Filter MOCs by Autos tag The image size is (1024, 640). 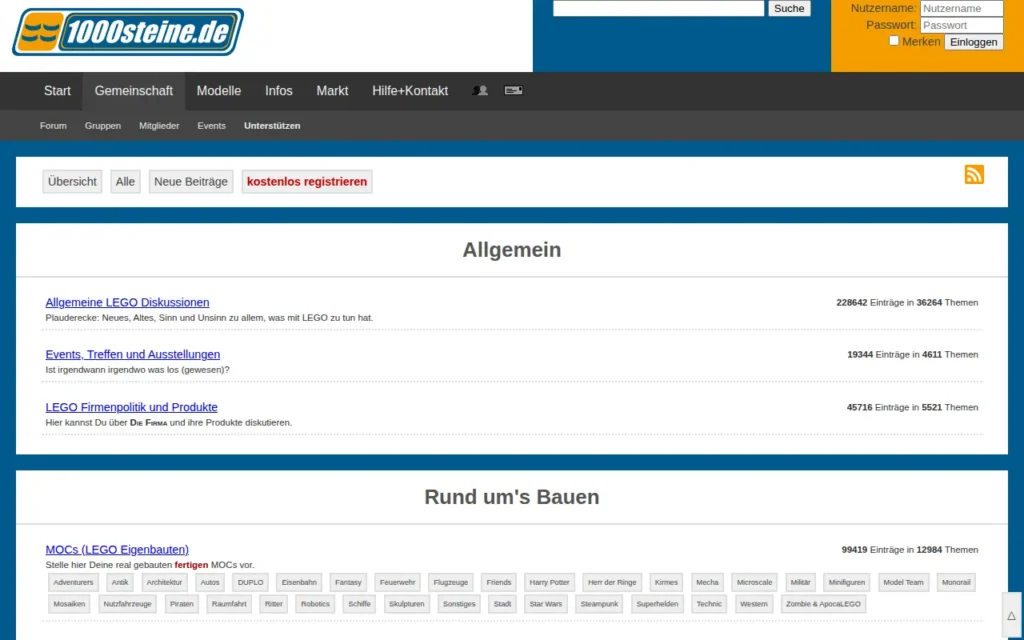point(210,583)
